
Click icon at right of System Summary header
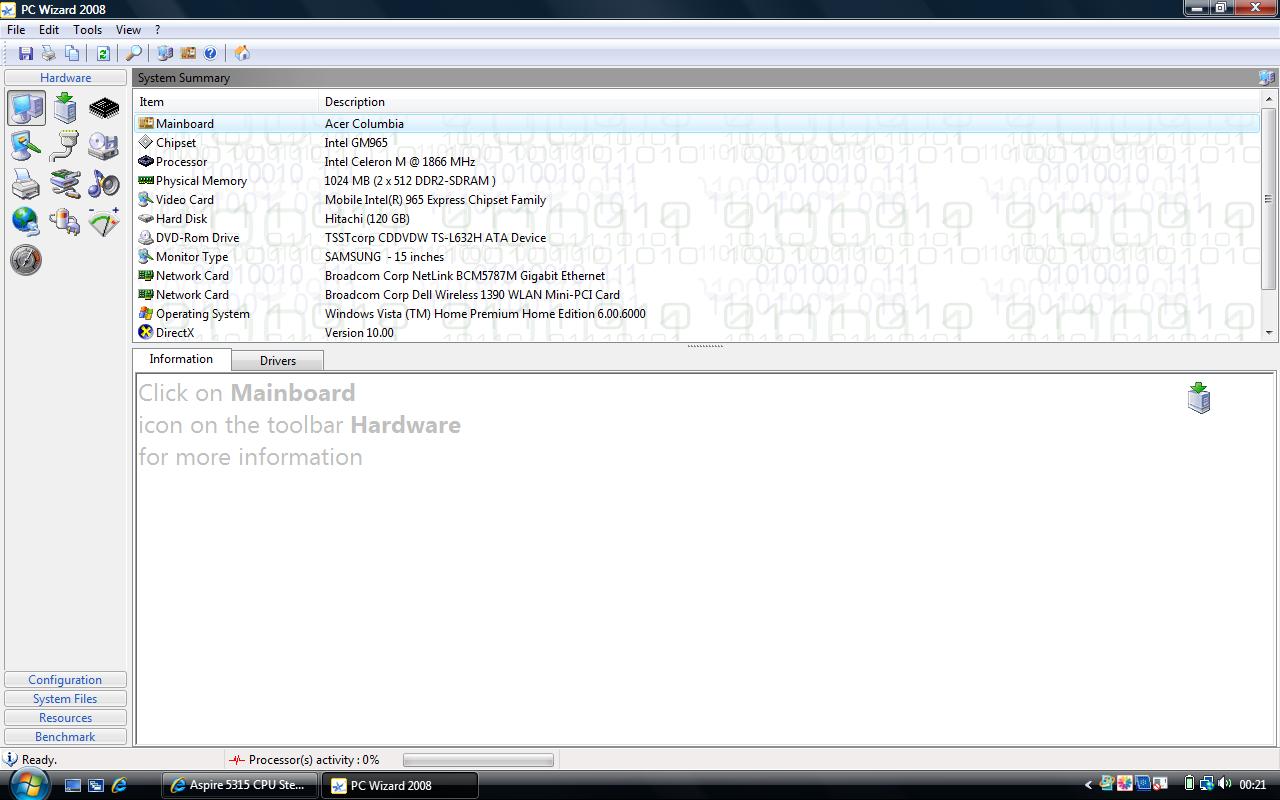click(1267, 78)
